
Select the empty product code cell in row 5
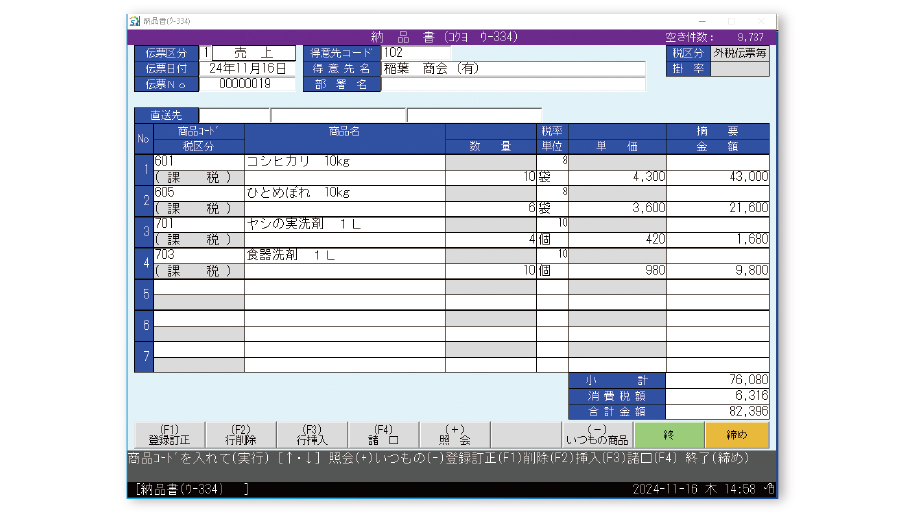198,287
